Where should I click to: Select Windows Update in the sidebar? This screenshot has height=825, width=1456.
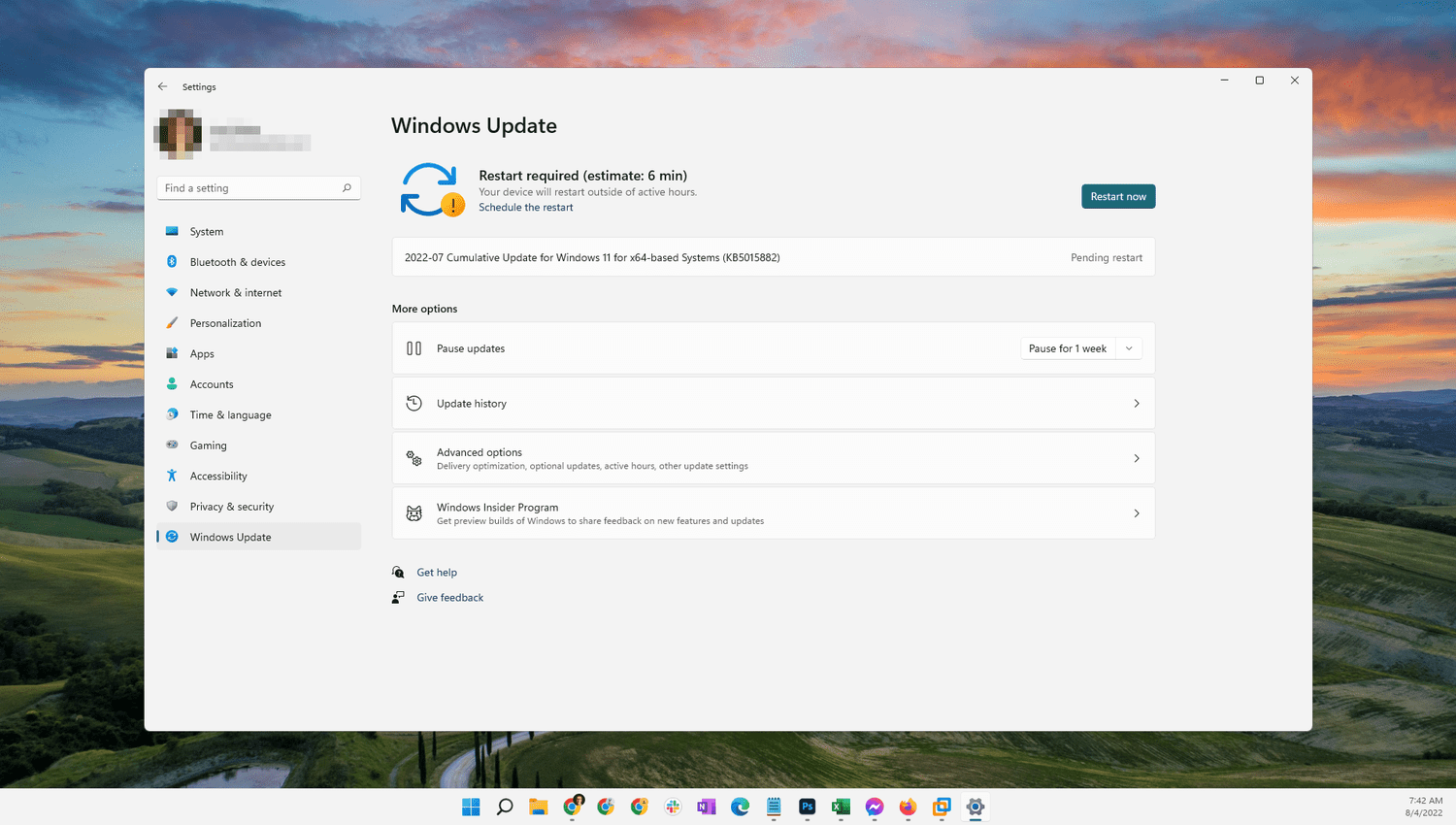258,537
